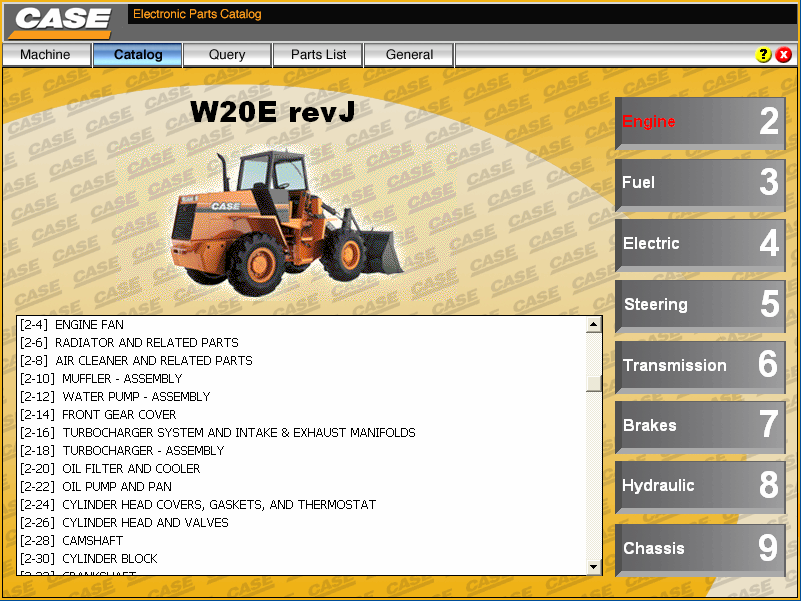
Task: Click the W20E revJ model title
Action: pos(272,112)
